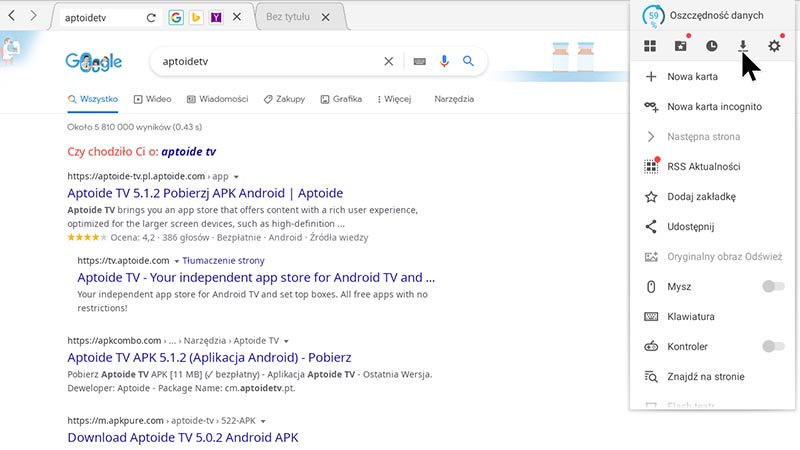Close the aptoidetv tab

(x=237, y=17)
